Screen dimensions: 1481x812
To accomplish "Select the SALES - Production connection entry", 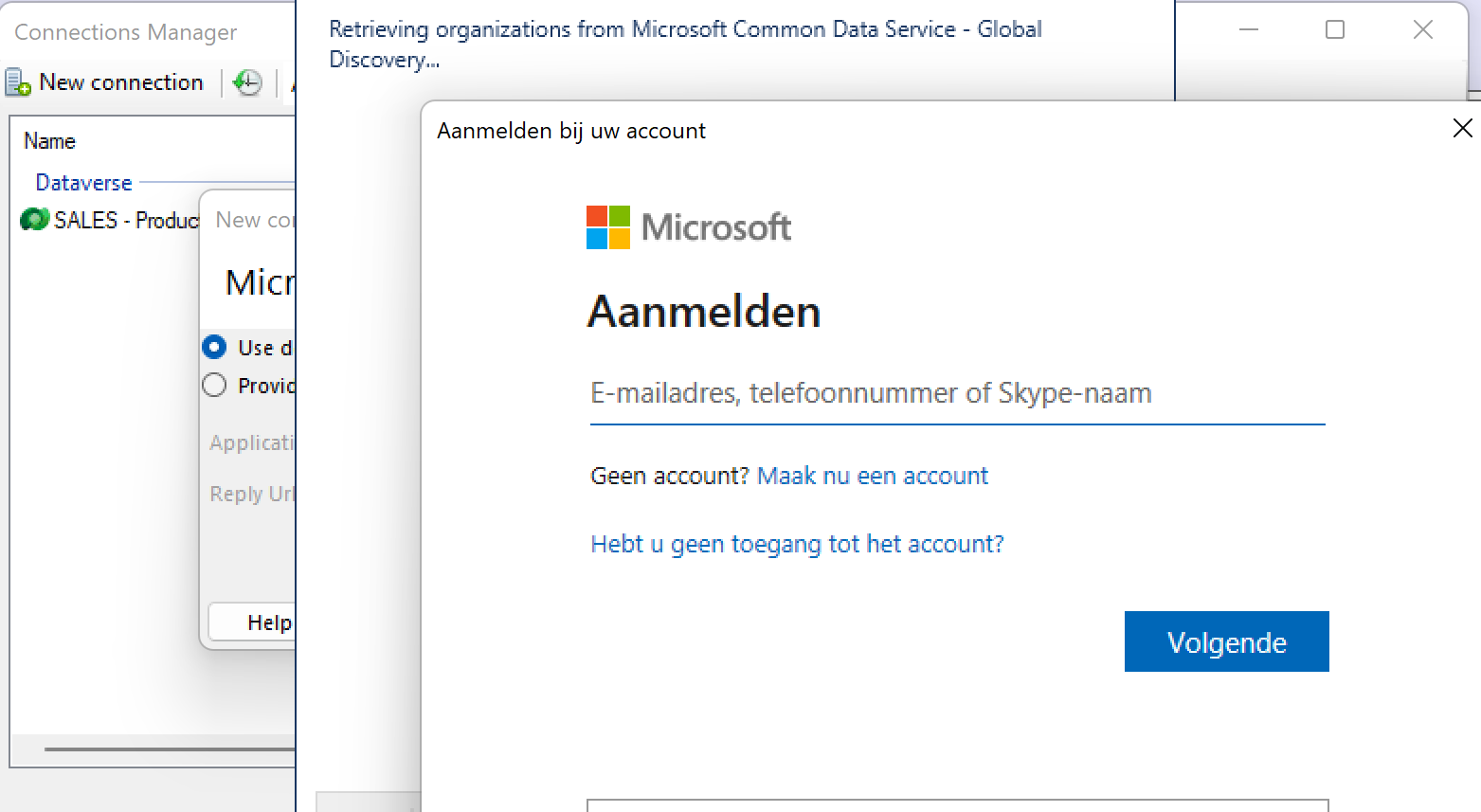I will pyautogui.click(x=123, y=219).
